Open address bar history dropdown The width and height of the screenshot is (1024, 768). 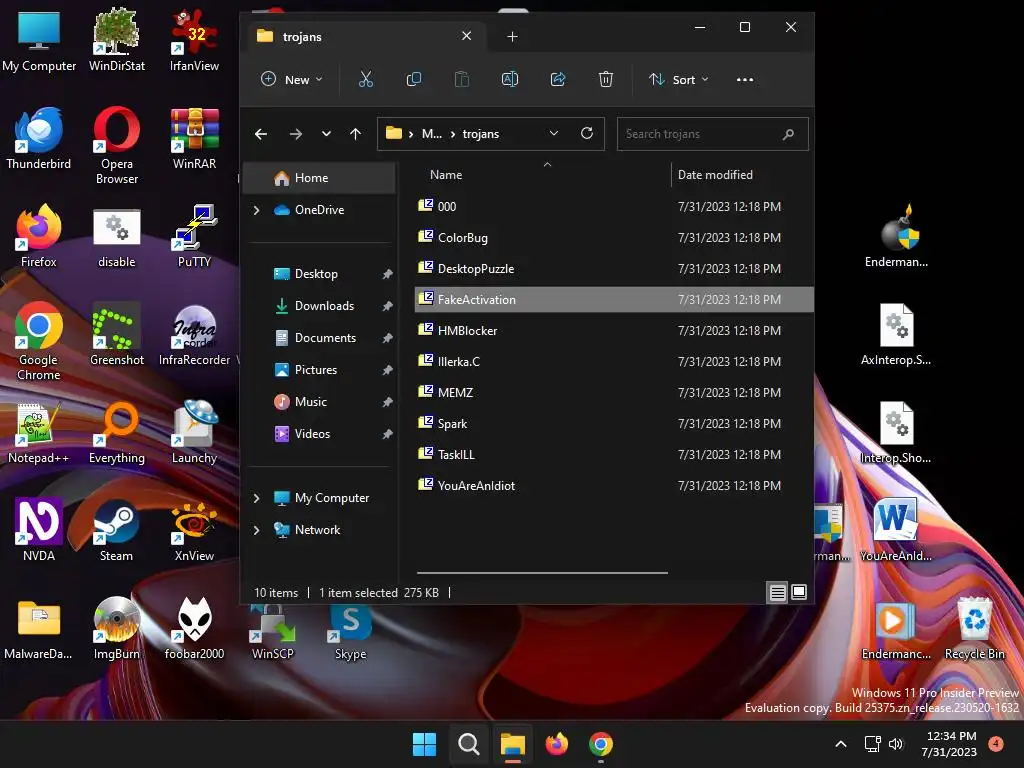click(554, 133)
